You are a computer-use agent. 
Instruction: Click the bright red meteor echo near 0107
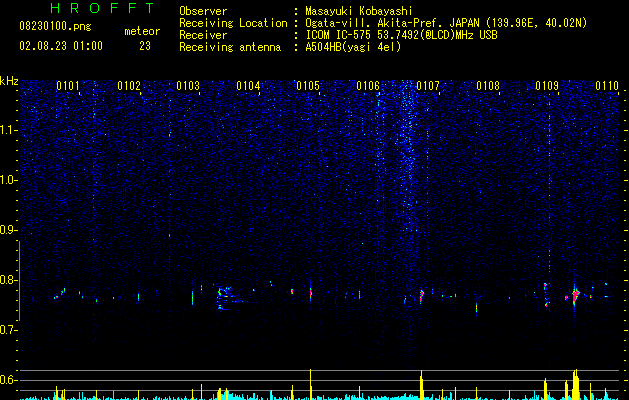[x=421, y=296]
